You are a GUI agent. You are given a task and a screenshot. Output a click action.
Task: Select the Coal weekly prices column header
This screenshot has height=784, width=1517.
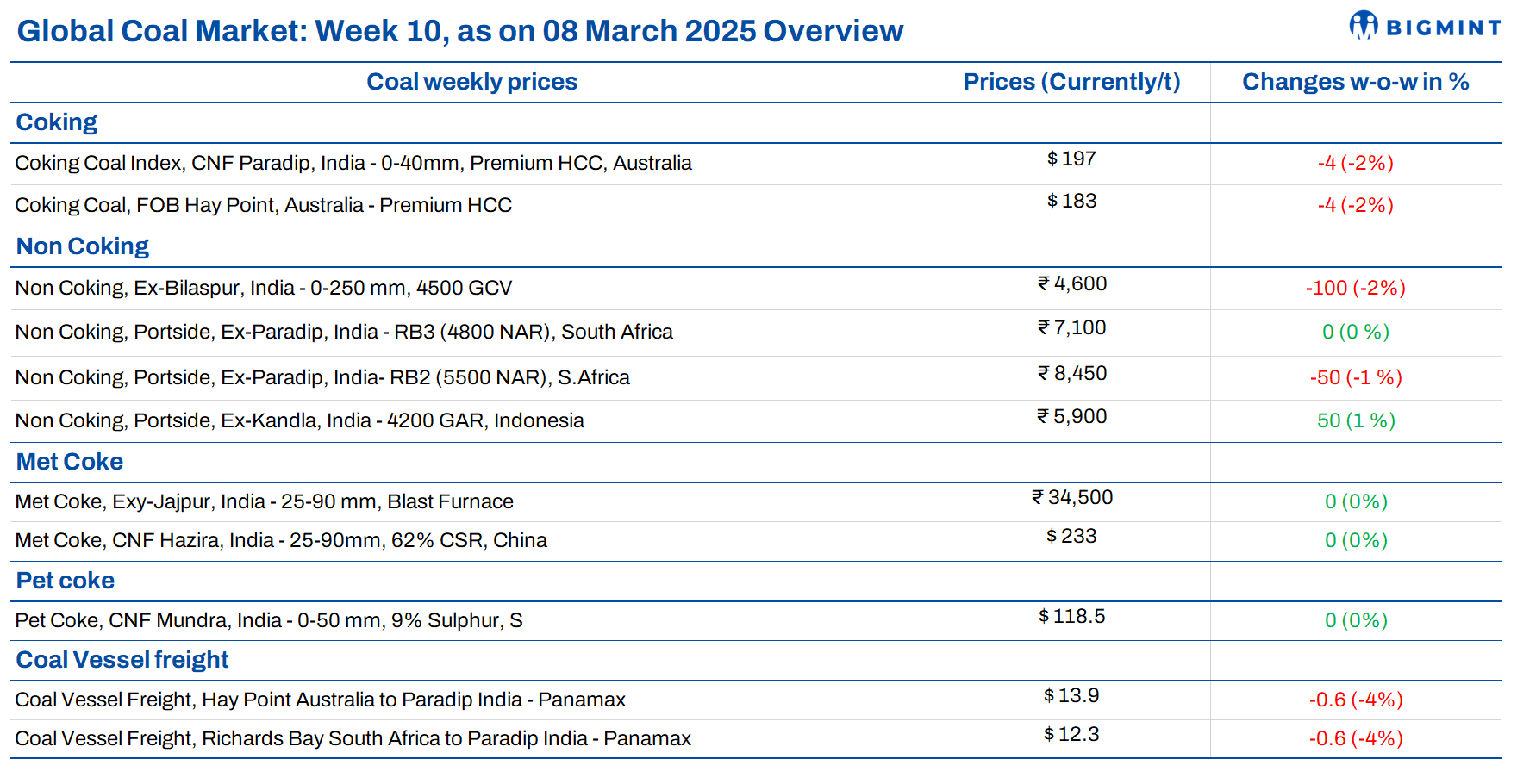click(x=471, y=82)
